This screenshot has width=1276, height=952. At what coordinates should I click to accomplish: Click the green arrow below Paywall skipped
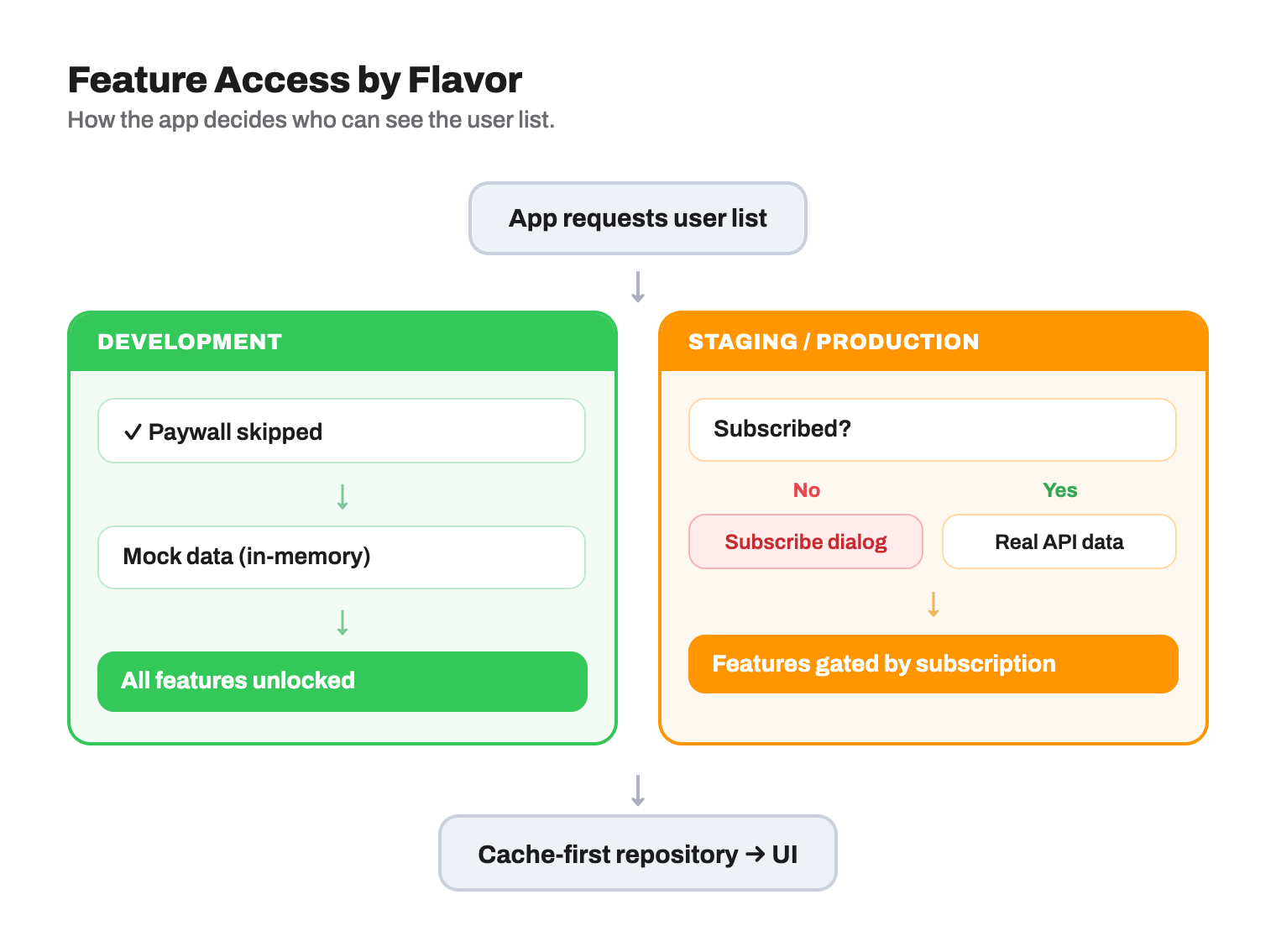tap(343, 496)
